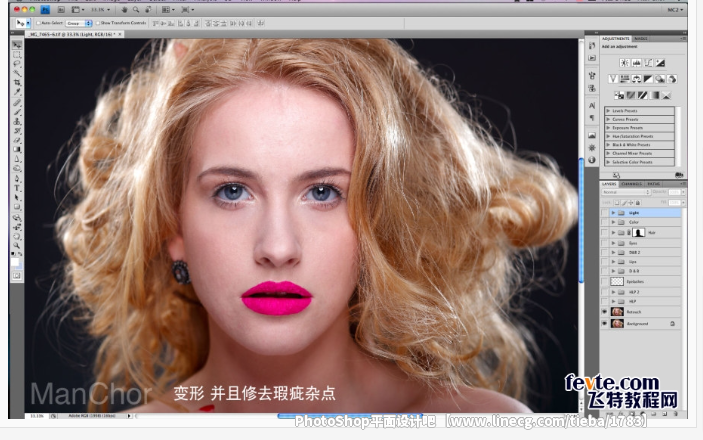This screenshot has height=440, width=703.
Task: Add a Channel Mixer adjustment
Action: [672, 79]
